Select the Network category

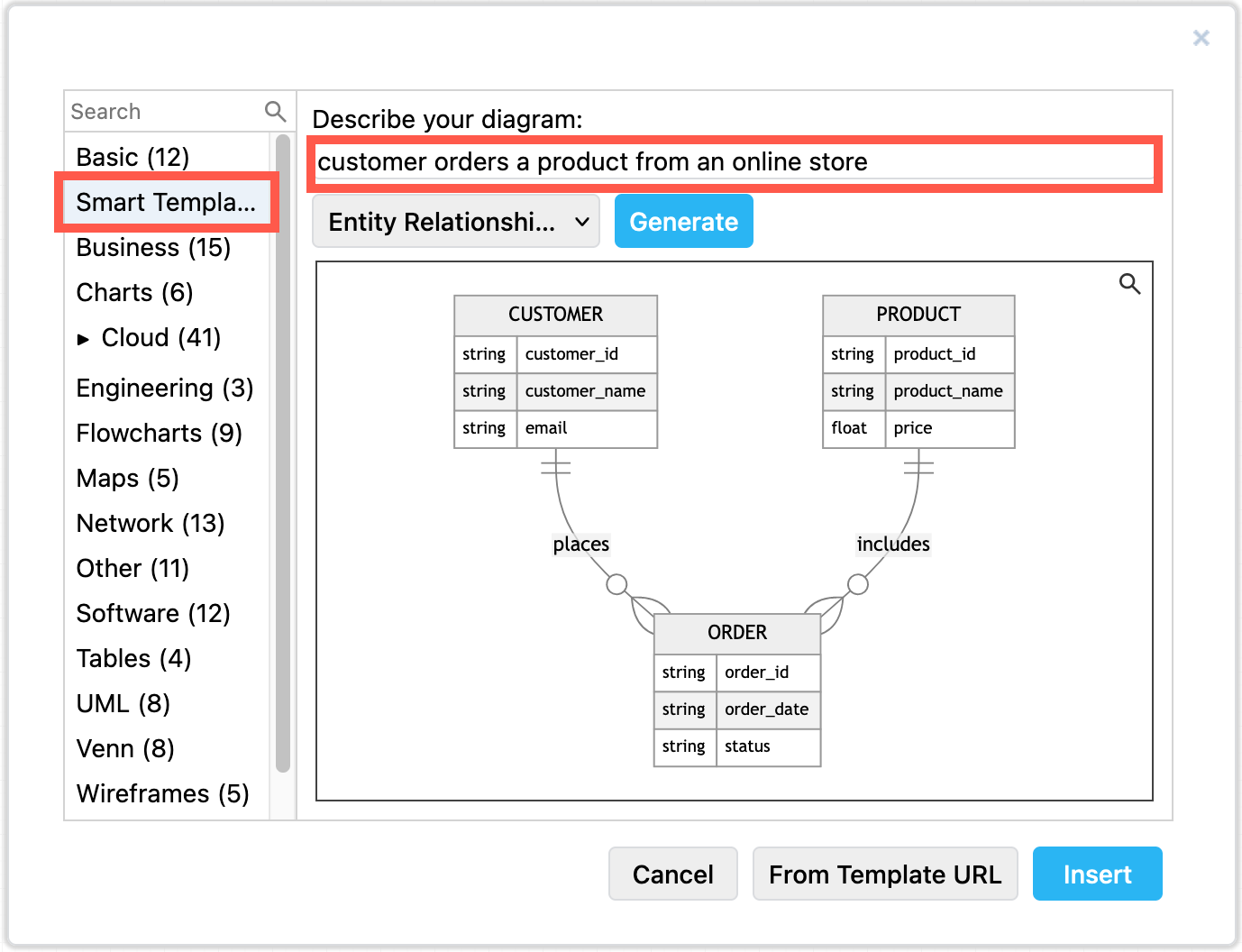coord(150,523)
